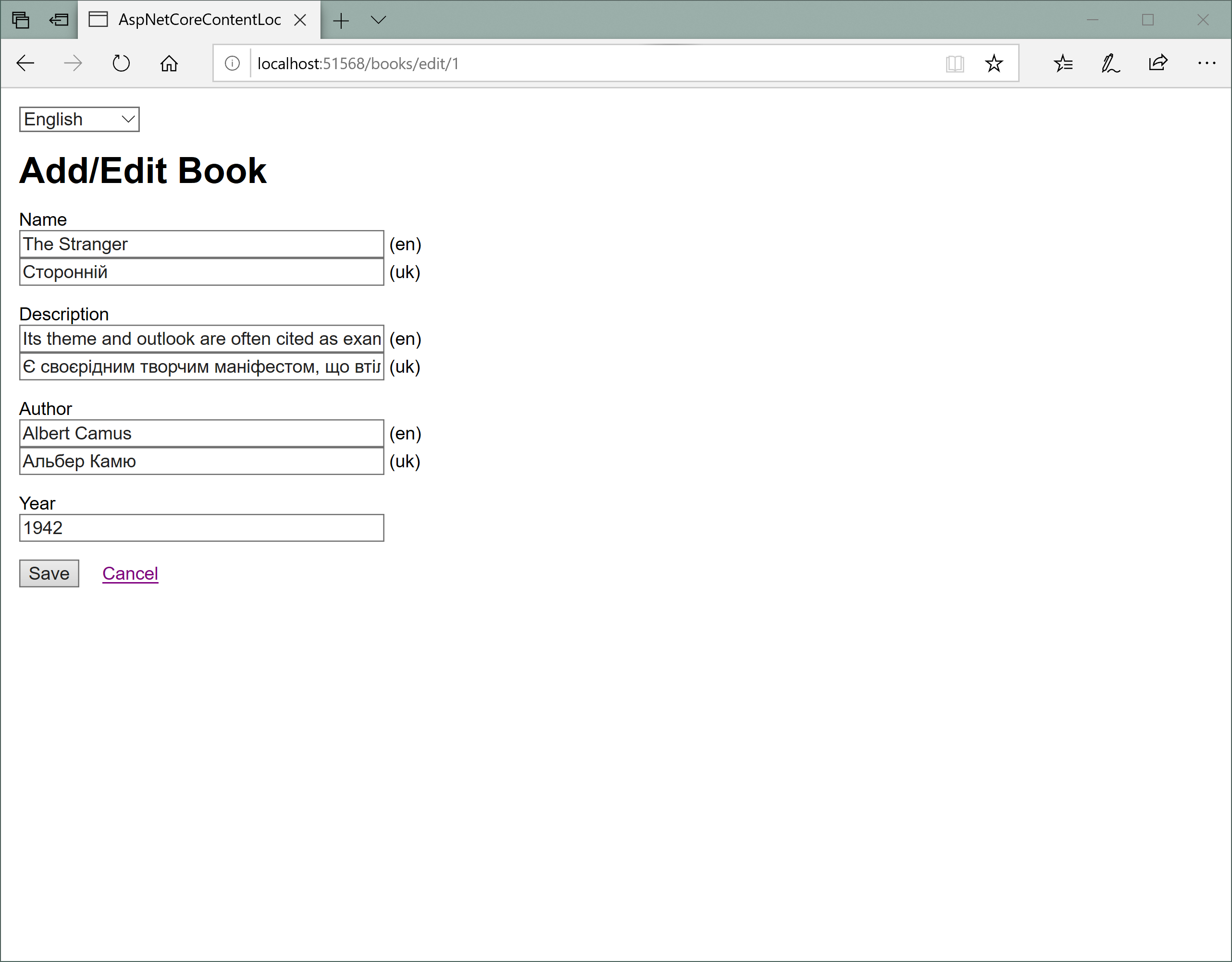The image size is (1232, 962).
Task: Click the site information icon in address bar
Action: tap(232, 63)
